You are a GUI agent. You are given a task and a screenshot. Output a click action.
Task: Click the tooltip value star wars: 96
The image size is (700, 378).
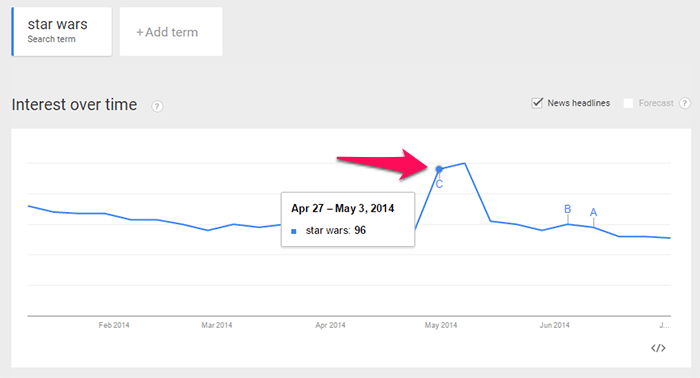[x=329, y=230]
